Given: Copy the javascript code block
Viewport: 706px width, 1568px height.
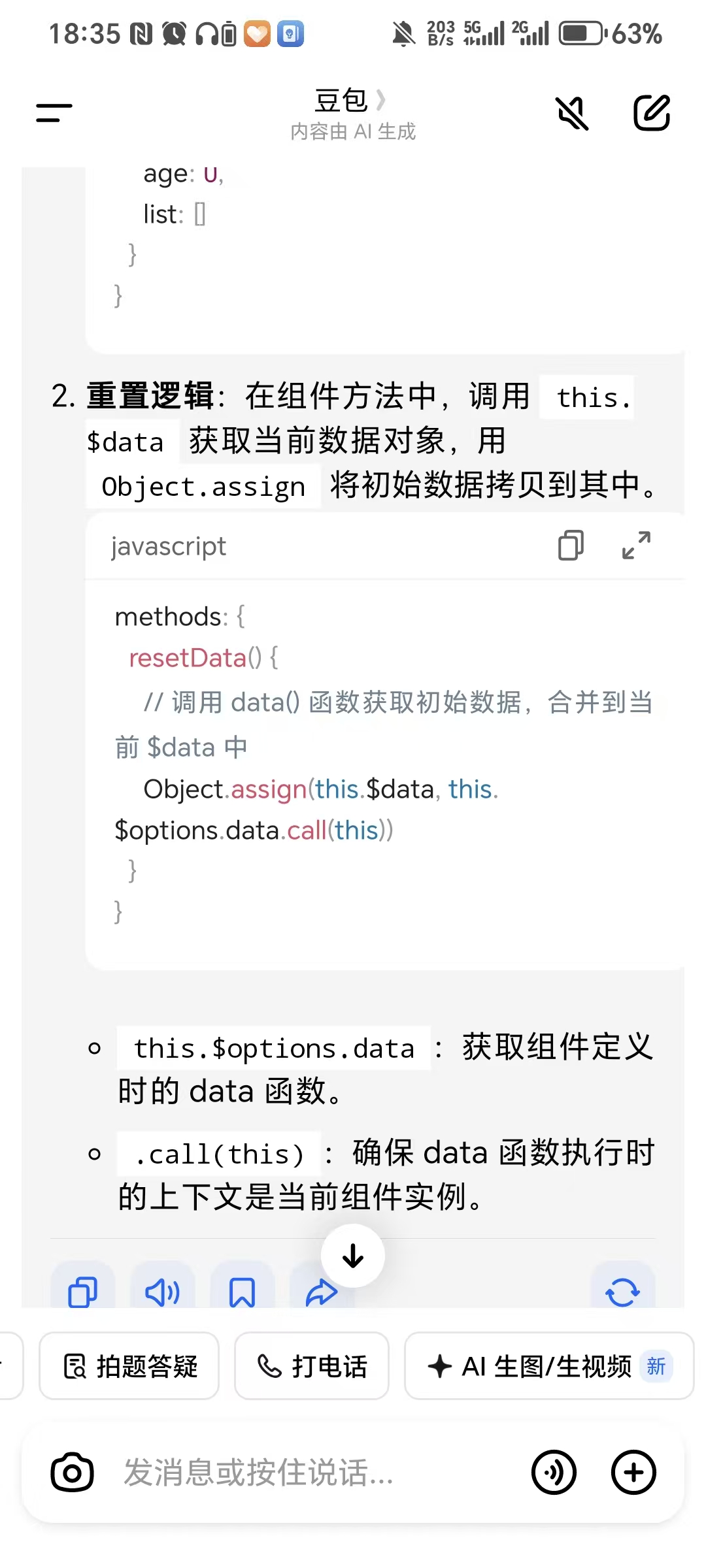Looking at the screenshot, I should point(571,546).
